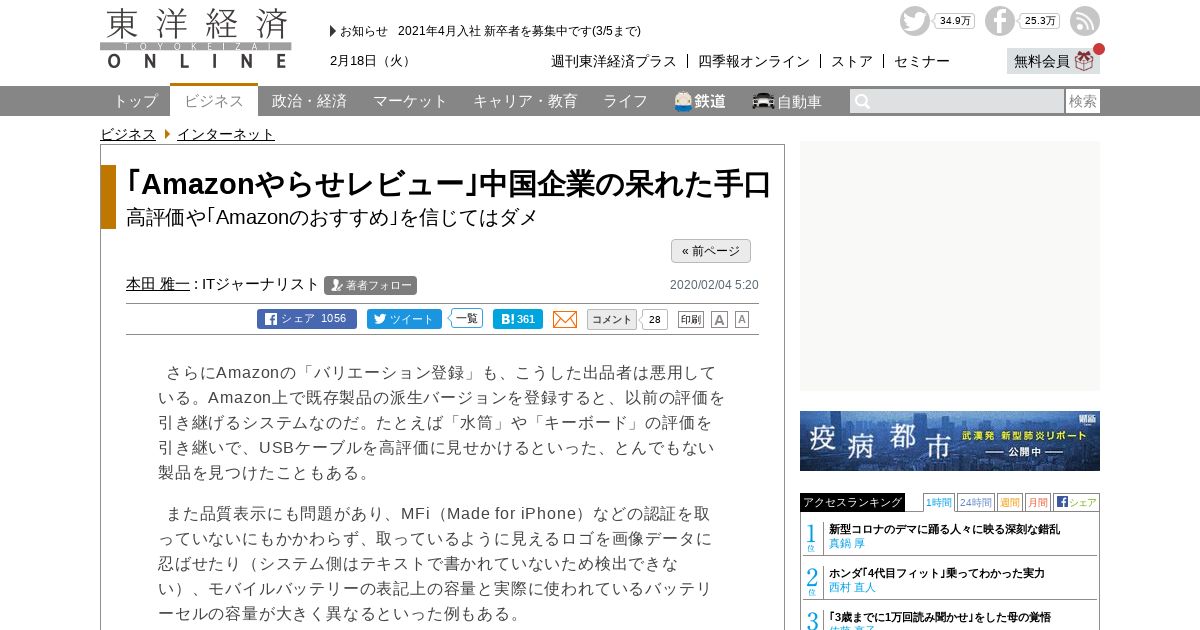Open tweet 一覧 list bubble

pos(466,318)
